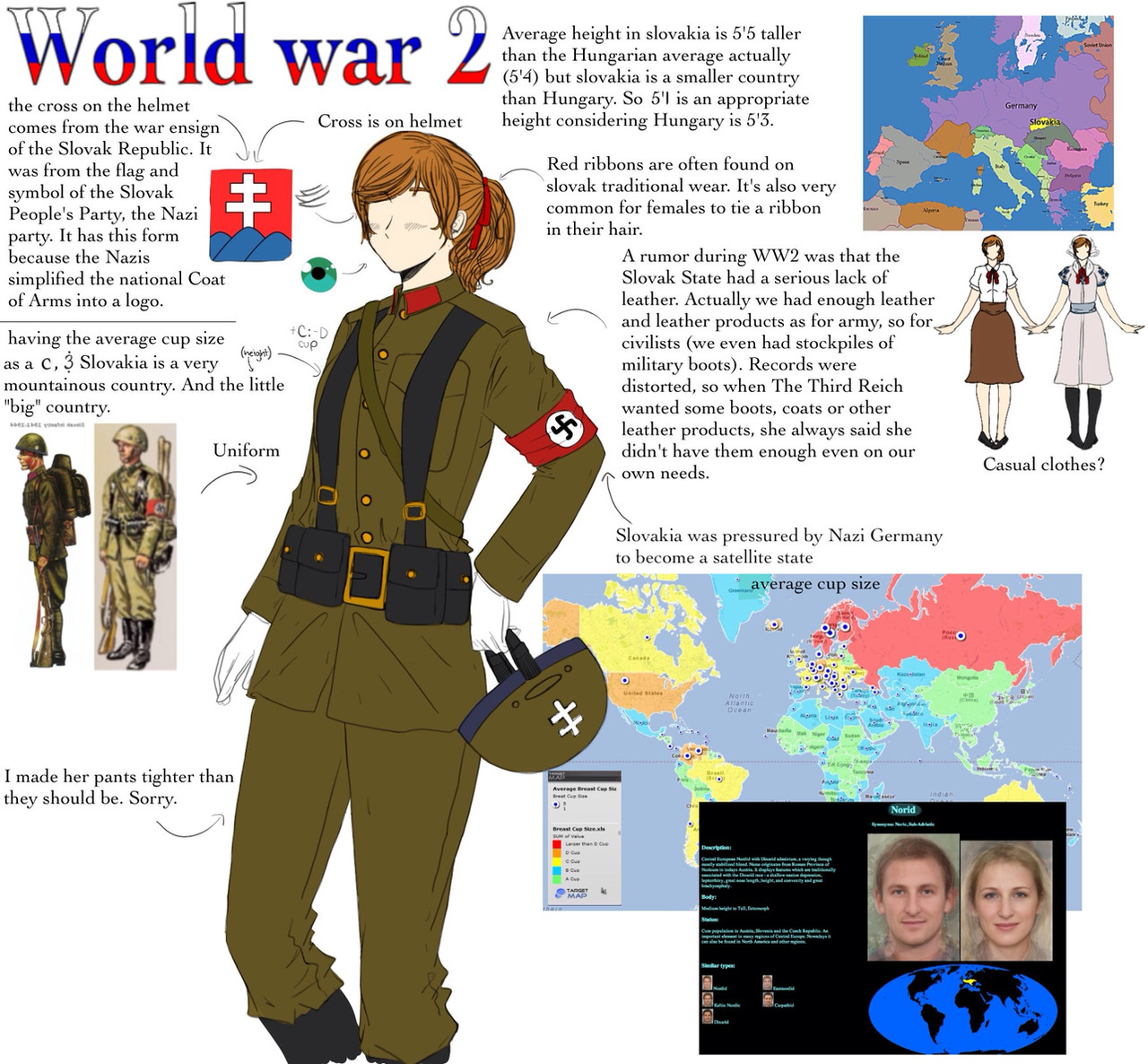The width and height of the screenshot is (1148, 1064).
Task: Pick the teal eye color reference
Action: (x=317, y=274)
